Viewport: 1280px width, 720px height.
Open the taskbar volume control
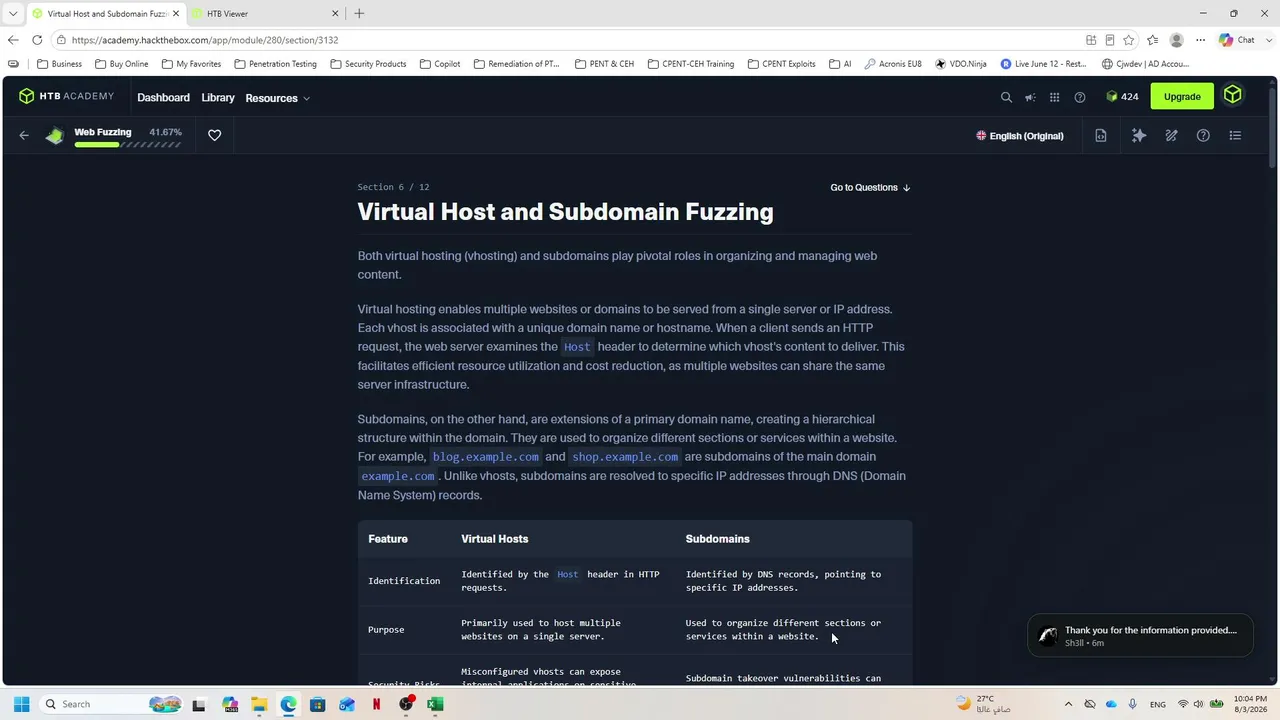point(1198,704)
